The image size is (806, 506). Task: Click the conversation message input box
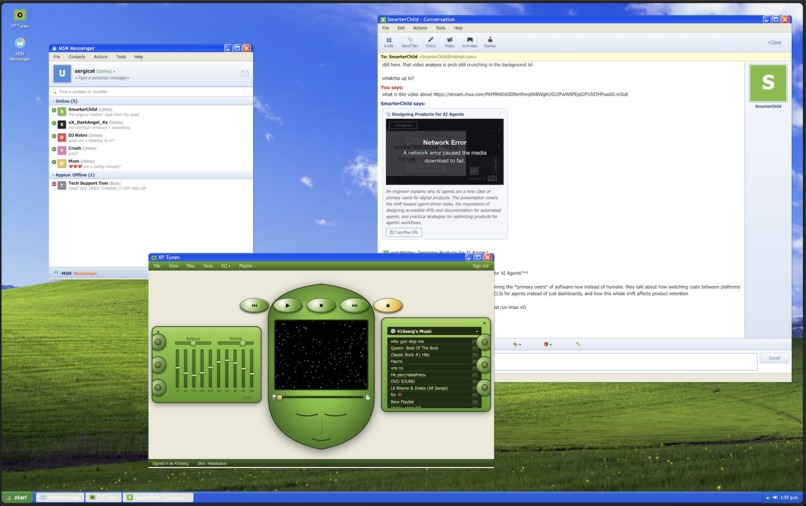(626, 362)
